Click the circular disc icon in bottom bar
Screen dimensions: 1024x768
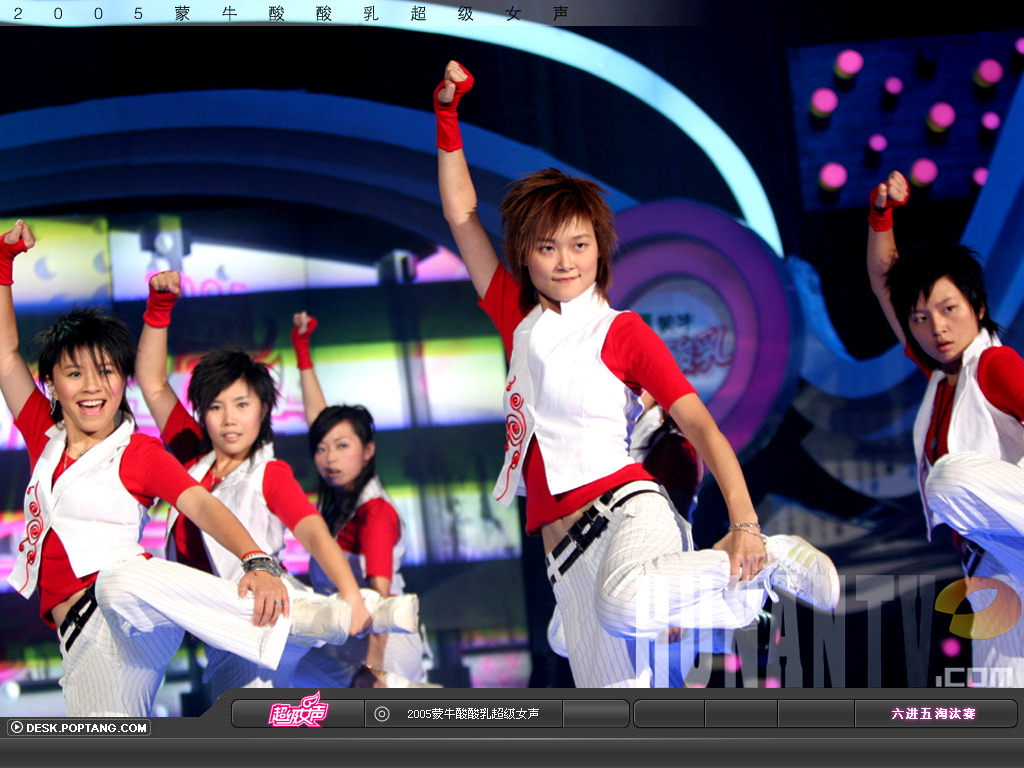click(382, 713)
